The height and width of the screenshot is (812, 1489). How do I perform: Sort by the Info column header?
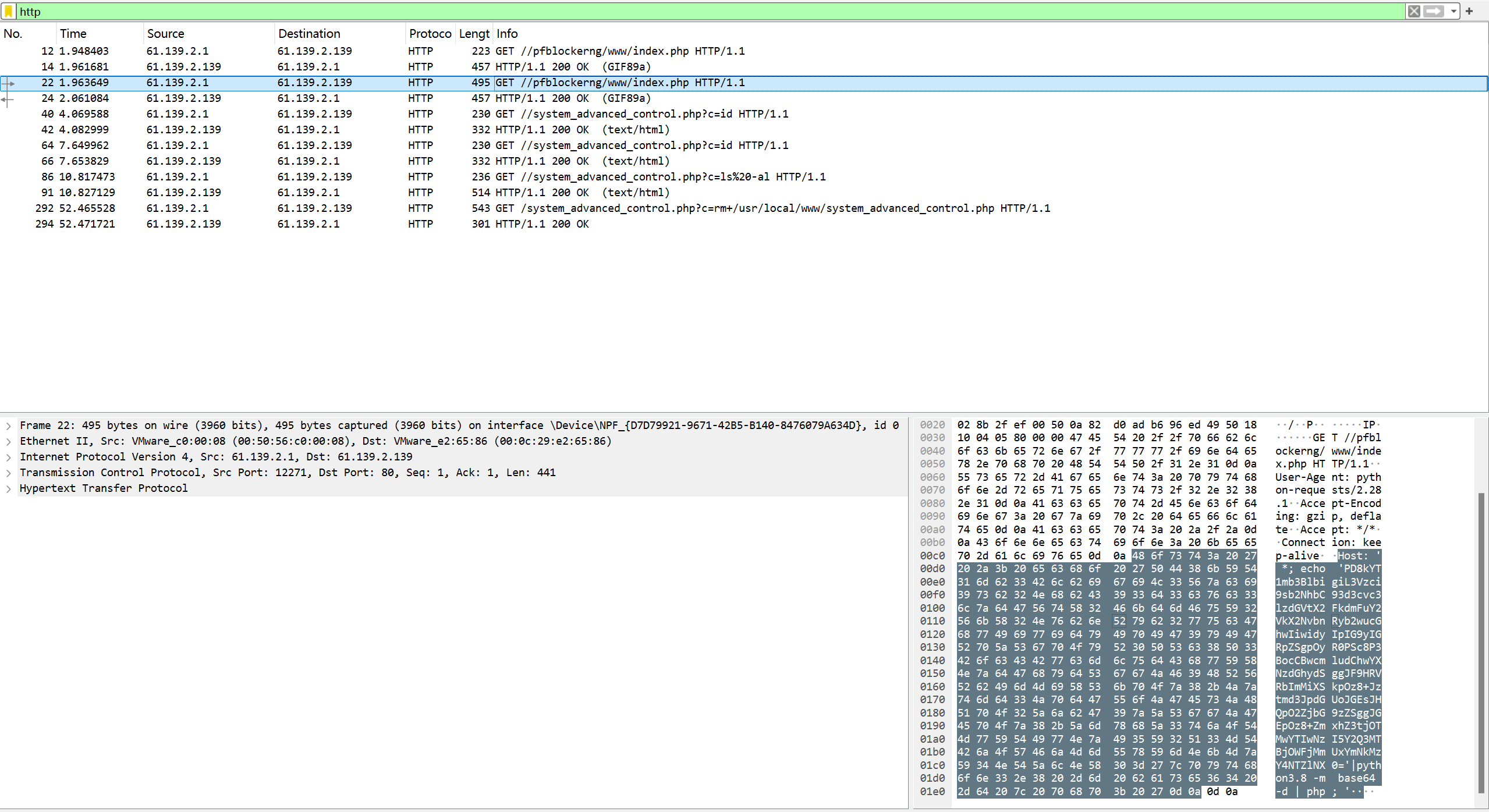tap(507, 34)
